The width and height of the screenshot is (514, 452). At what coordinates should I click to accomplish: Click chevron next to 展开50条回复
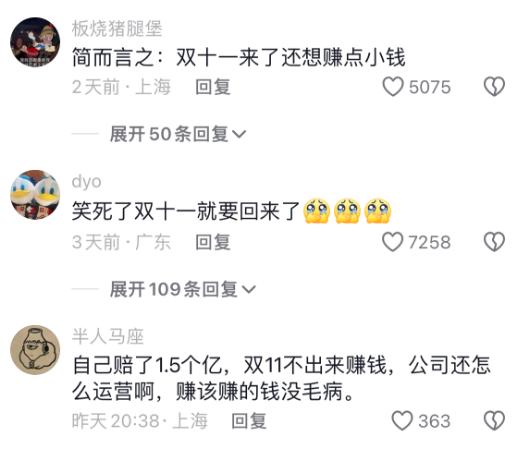[239, 134]
